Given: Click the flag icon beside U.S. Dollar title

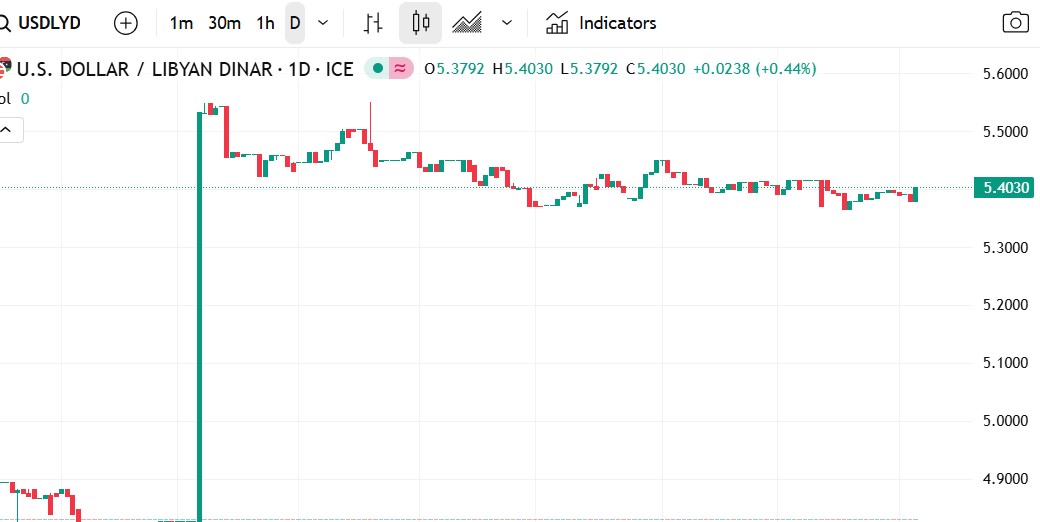Looking at the screenshot, I should click(x=5, y=69).
